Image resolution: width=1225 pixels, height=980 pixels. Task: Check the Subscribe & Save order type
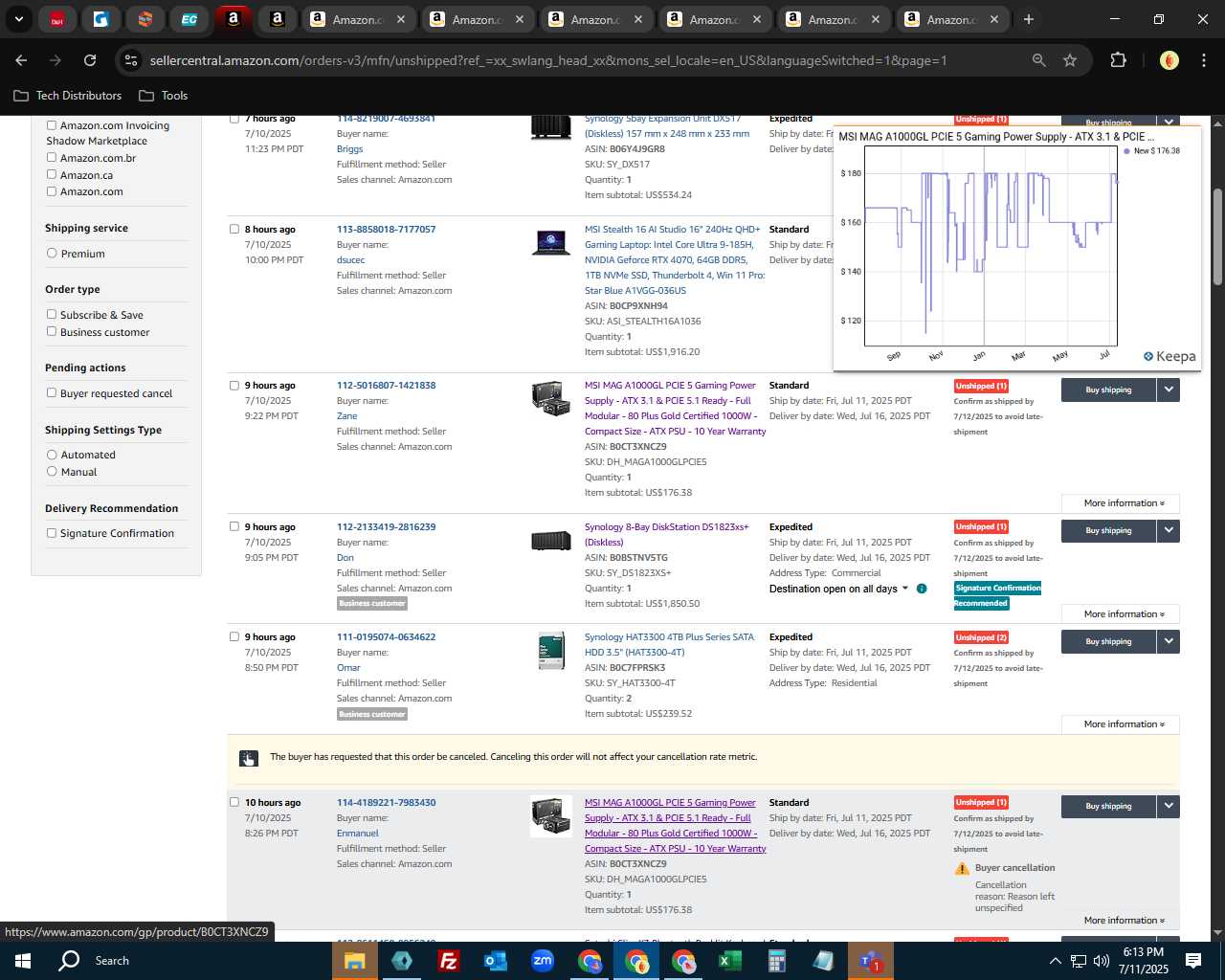(52, 314)
